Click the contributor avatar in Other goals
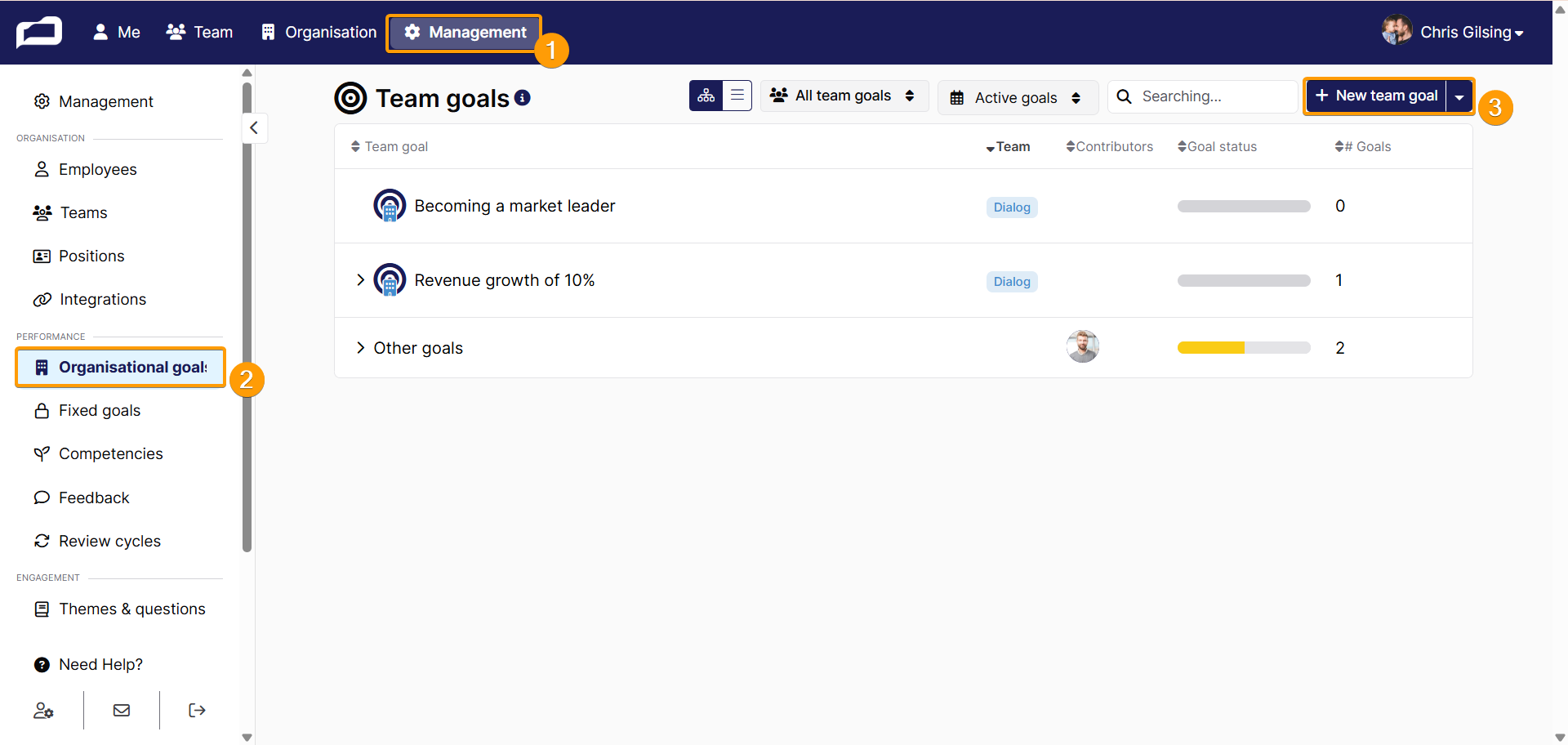This screenshot has height=745, width=1568. click(1083, 346)
